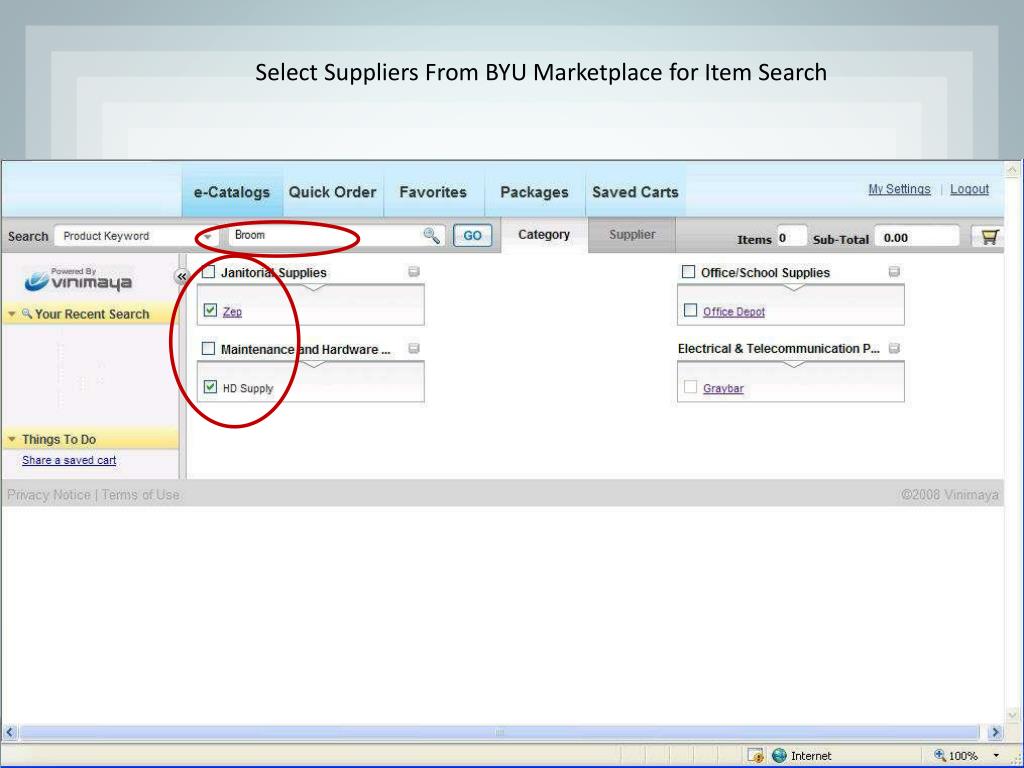1024x768 pixels.
Task: Open the Graybar supplier link
Action: 723,388
